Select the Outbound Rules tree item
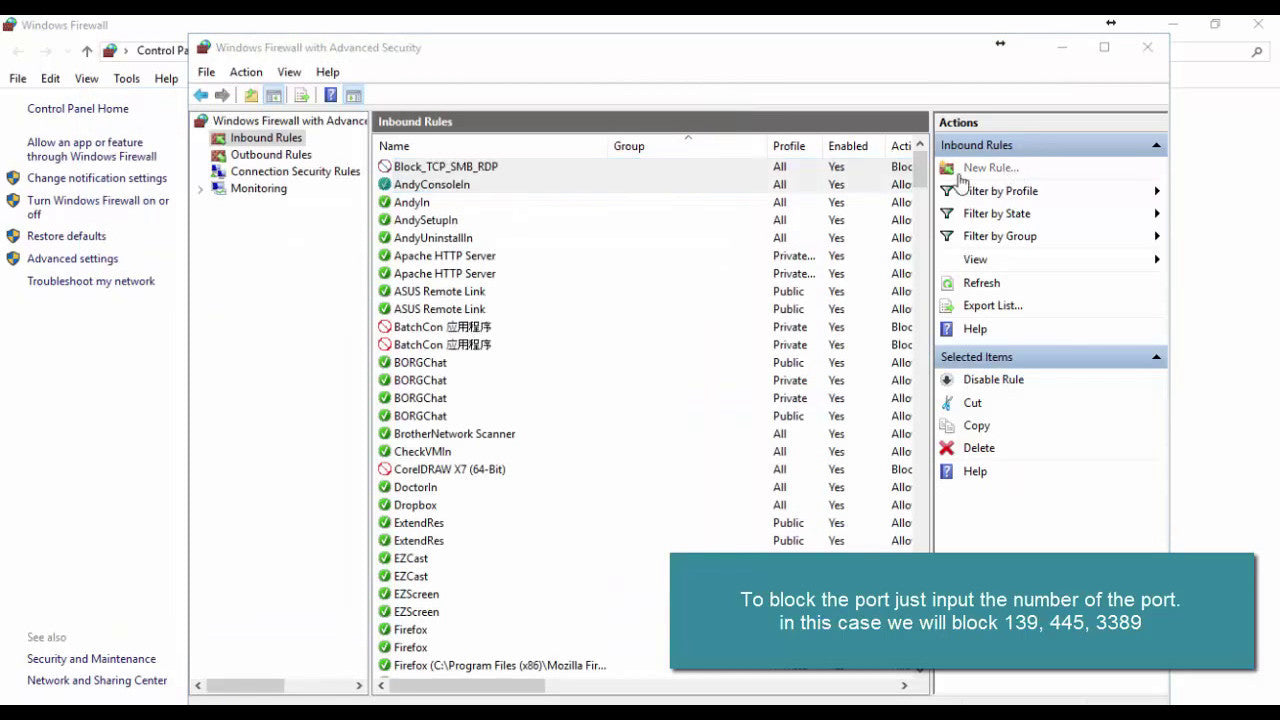1280x720 pixels. click(271, 155)
